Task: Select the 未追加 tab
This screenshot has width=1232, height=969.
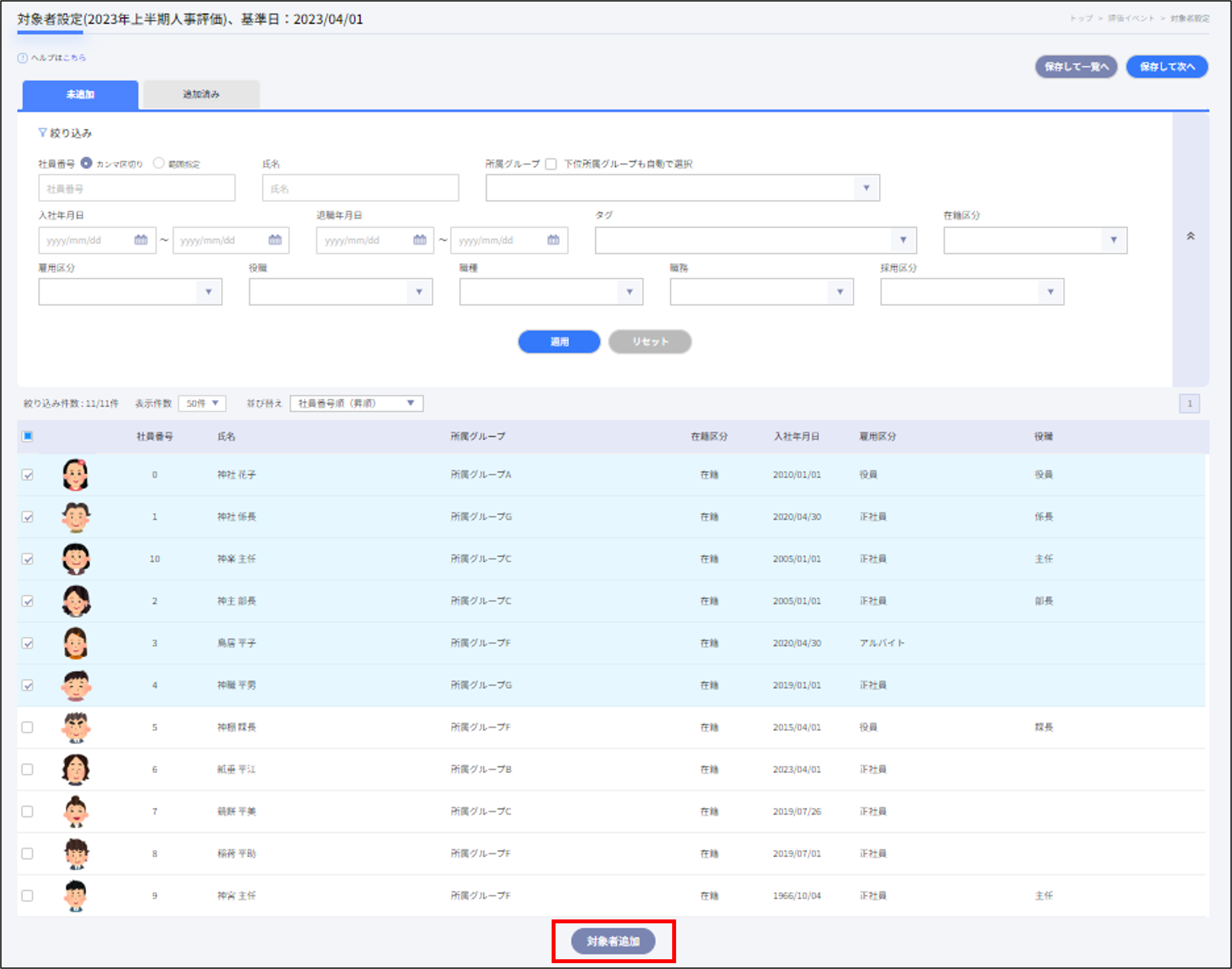Action: tap(80, 94)
